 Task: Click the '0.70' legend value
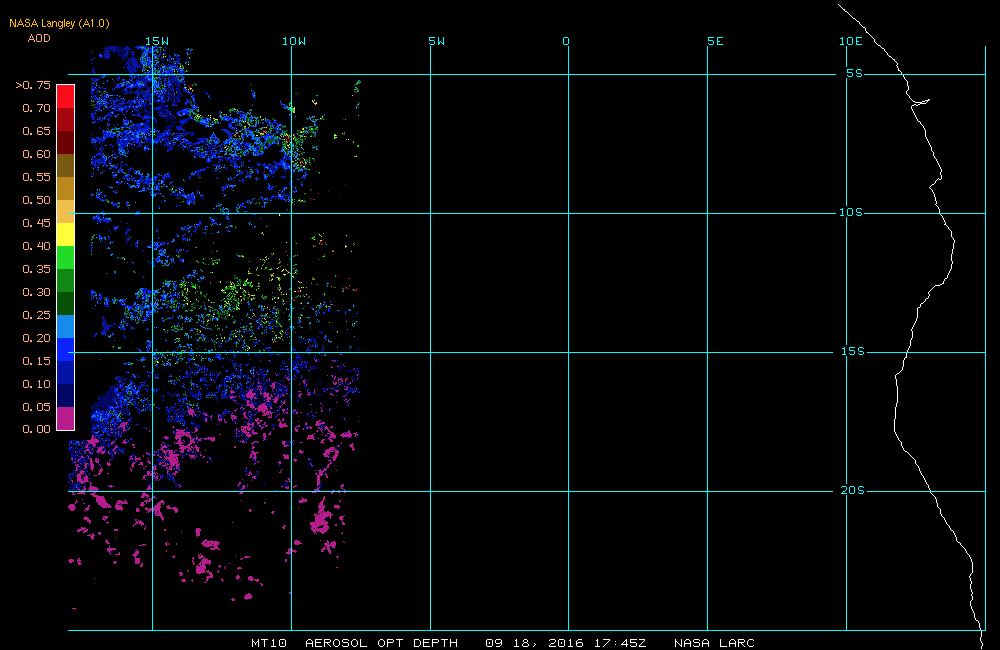[x=36, y=108]
